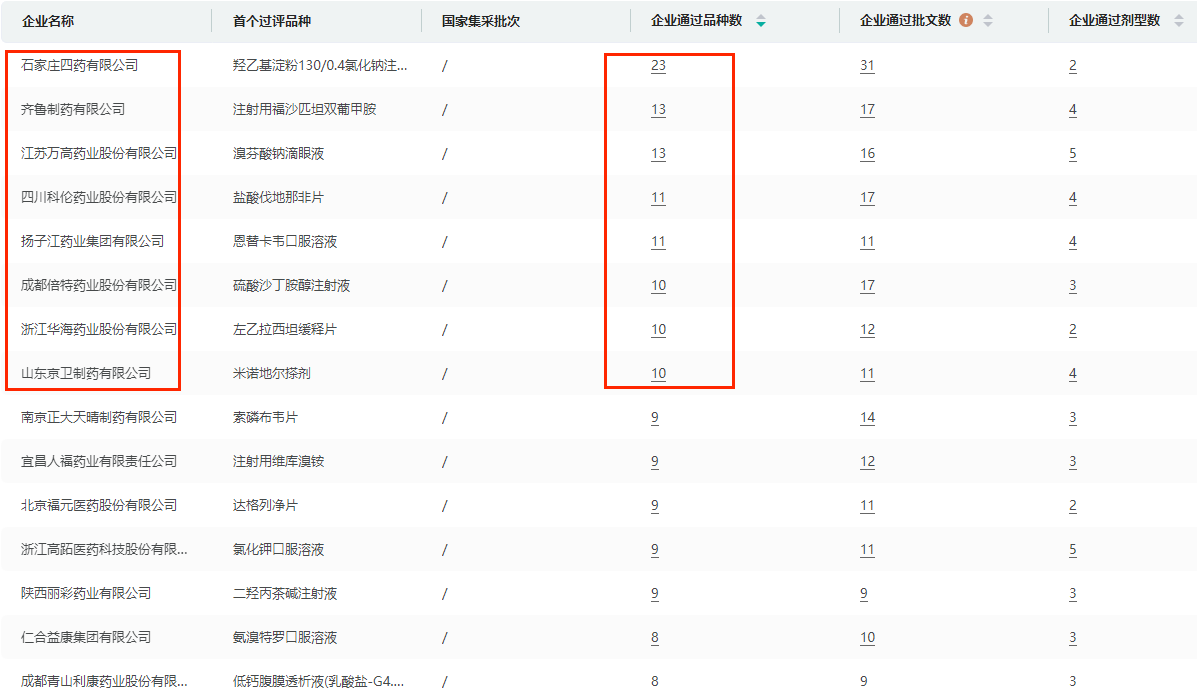The height and width of the screenshot is (688, 1197).
Task: Select company 北京福元医药股份有限公司
Action: tap(99, 506)
